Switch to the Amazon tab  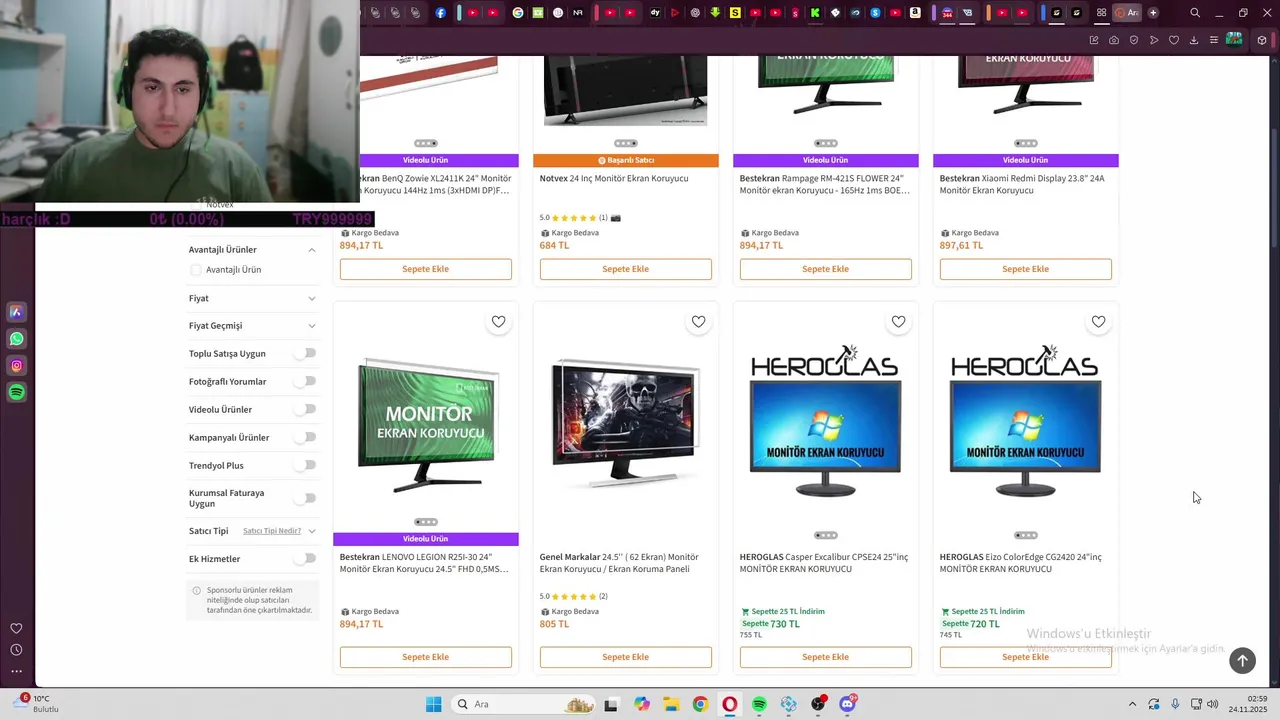tap(915, 13)
